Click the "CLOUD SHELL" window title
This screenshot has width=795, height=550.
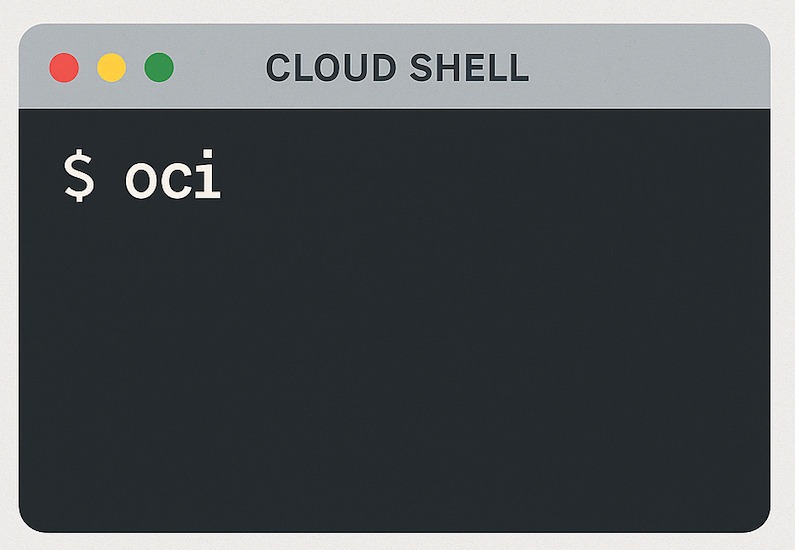coord(397,68)
